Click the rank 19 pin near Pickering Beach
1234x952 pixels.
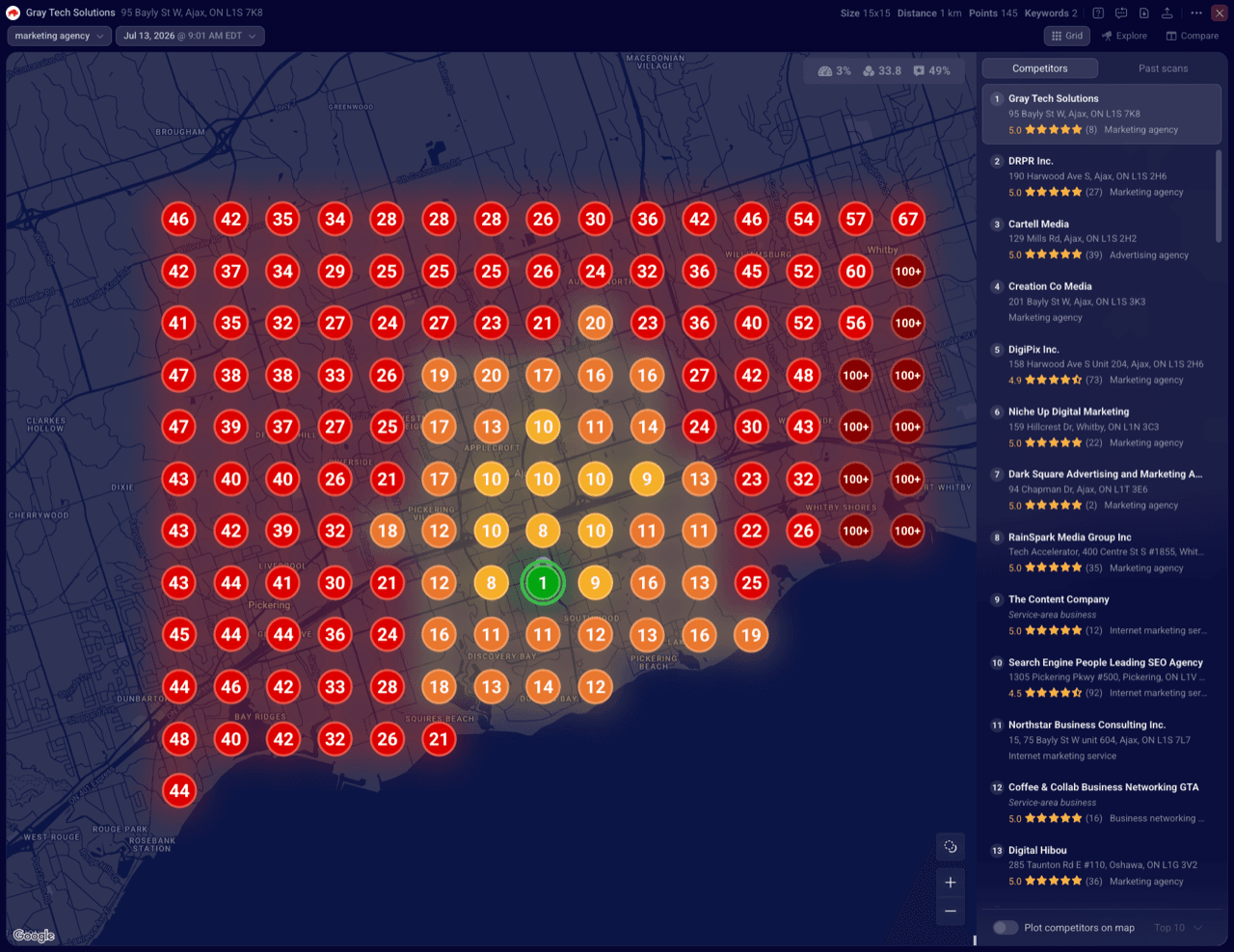752,635
